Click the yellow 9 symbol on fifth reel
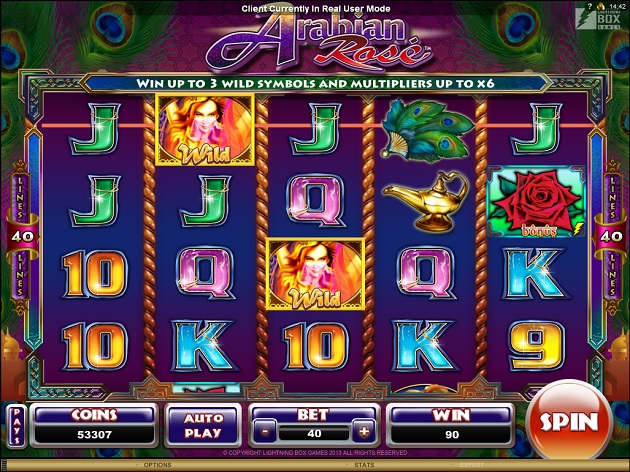Image resolution: width=630 pixels, height=472 pixels. pos(537,345)
